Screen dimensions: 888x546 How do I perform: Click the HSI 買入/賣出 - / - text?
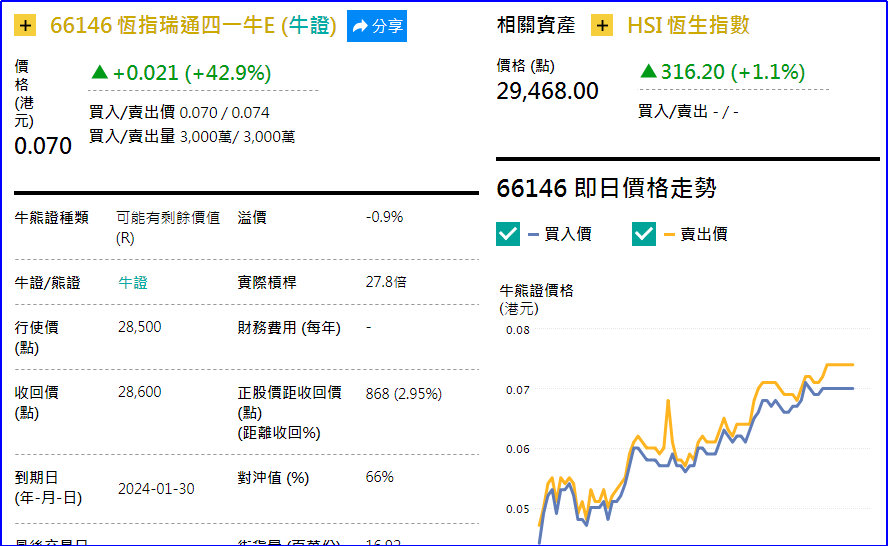[688, 112]
